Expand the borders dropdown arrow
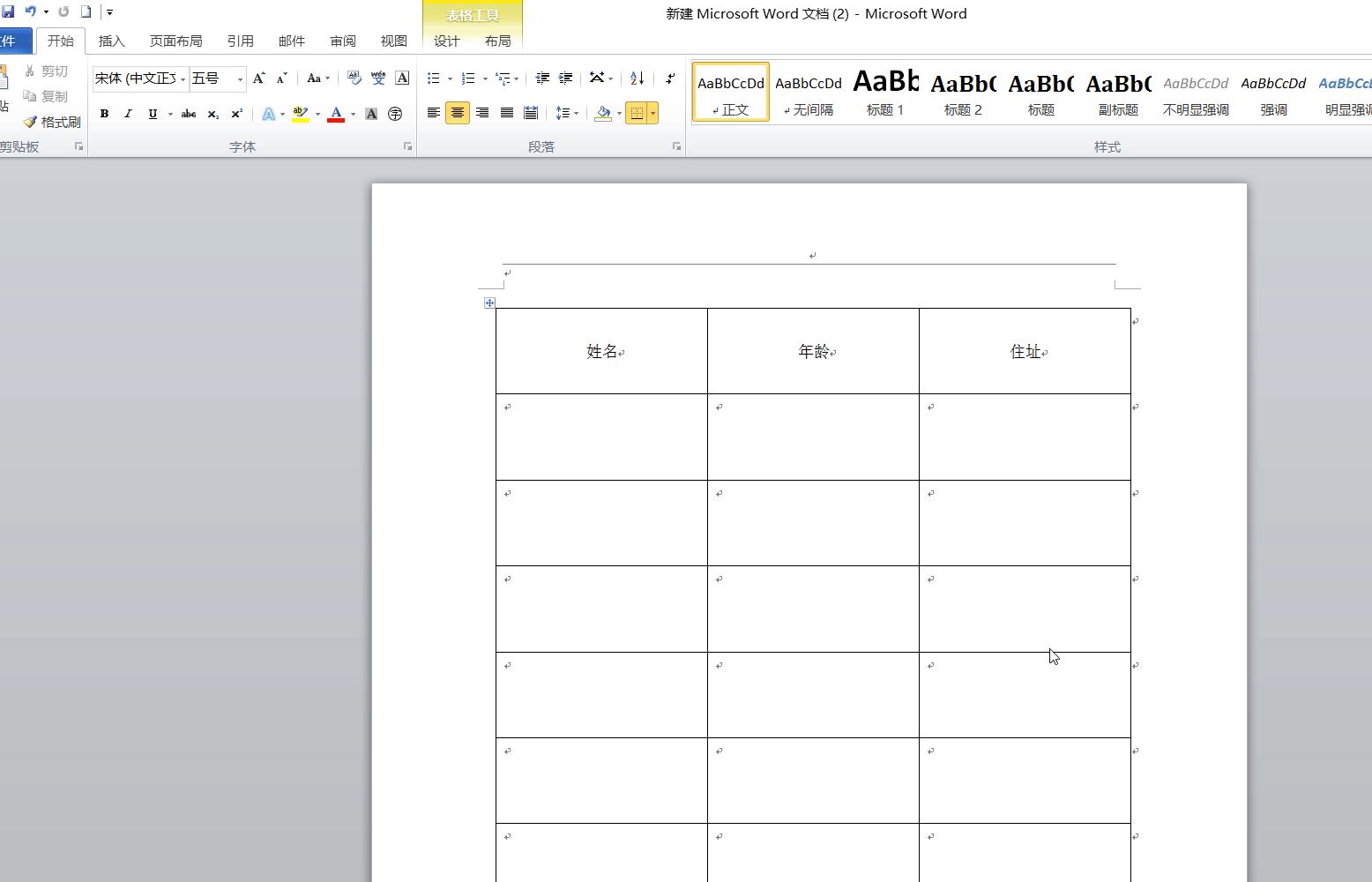The width and height of the screenshot is (1372, 882). pos(652,113)
